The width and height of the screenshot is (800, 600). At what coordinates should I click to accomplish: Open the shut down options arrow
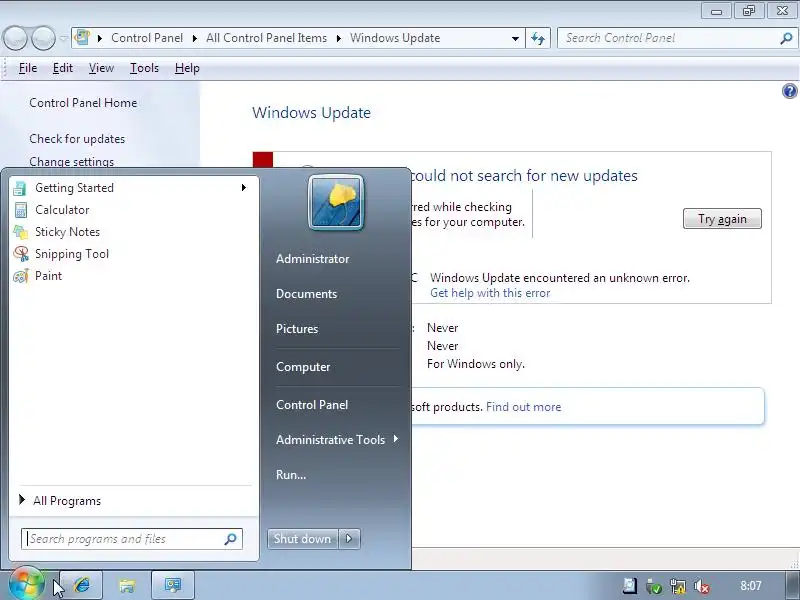pyautogui.click(x=349, y=539)
